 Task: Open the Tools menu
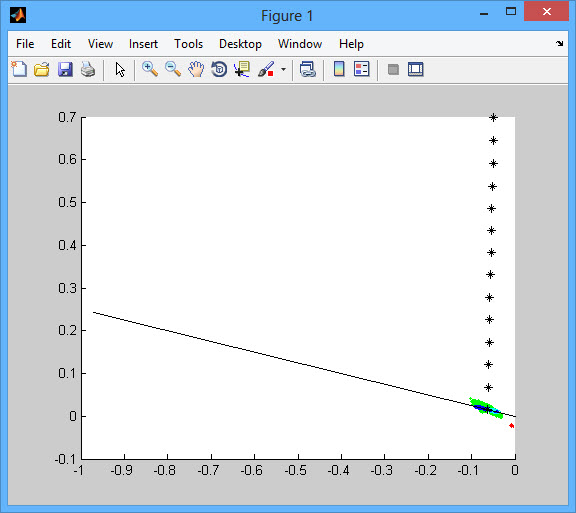pos(188,44)
